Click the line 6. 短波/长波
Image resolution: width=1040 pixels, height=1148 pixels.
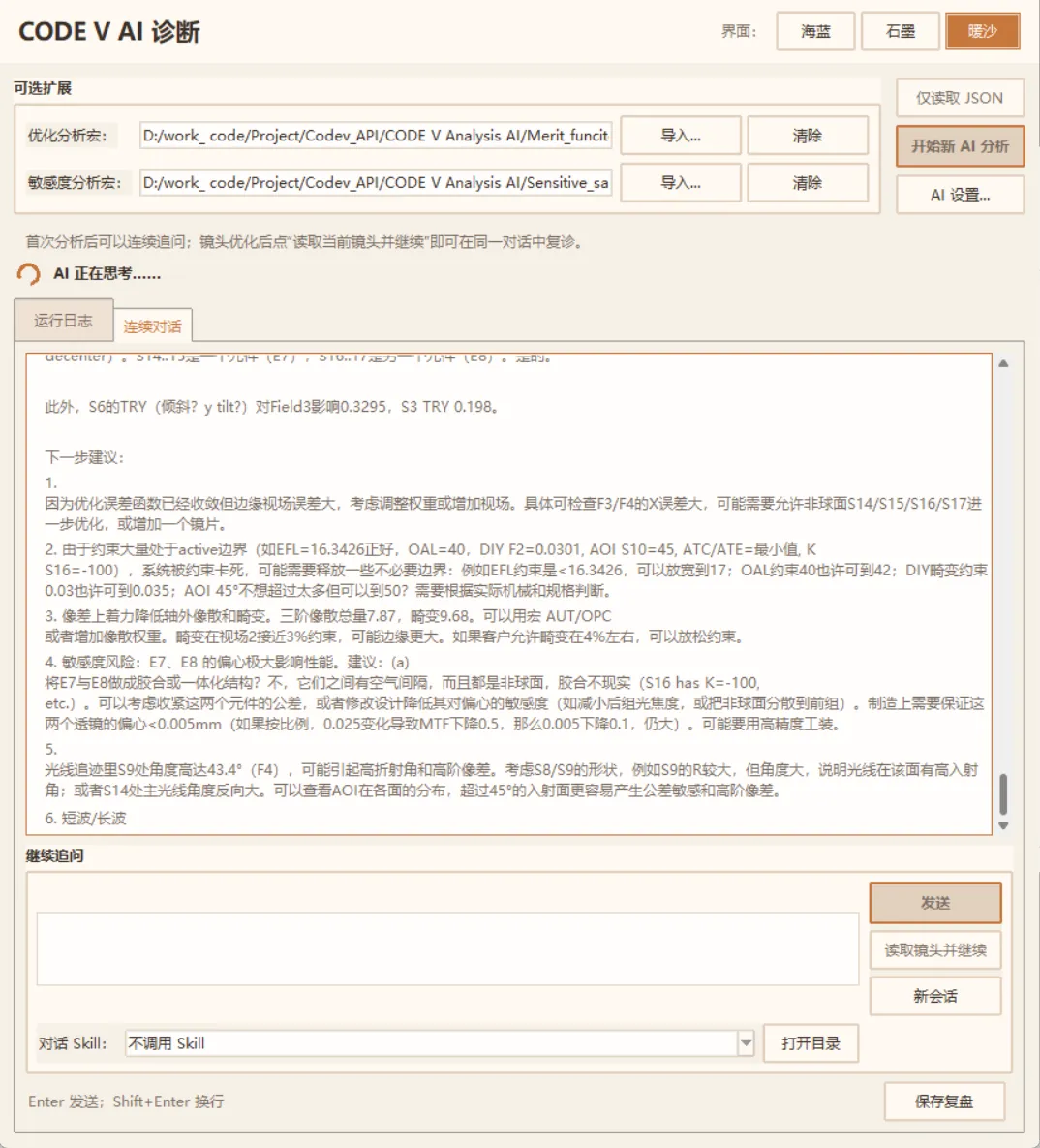(85, 818)
